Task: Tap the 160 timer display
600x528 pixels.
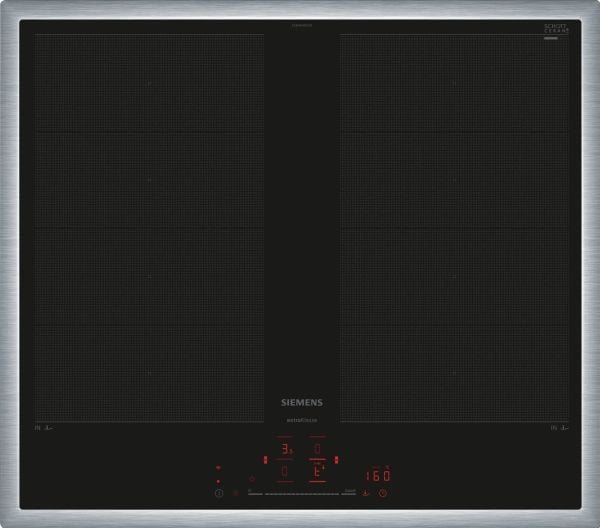Action: 378,476
